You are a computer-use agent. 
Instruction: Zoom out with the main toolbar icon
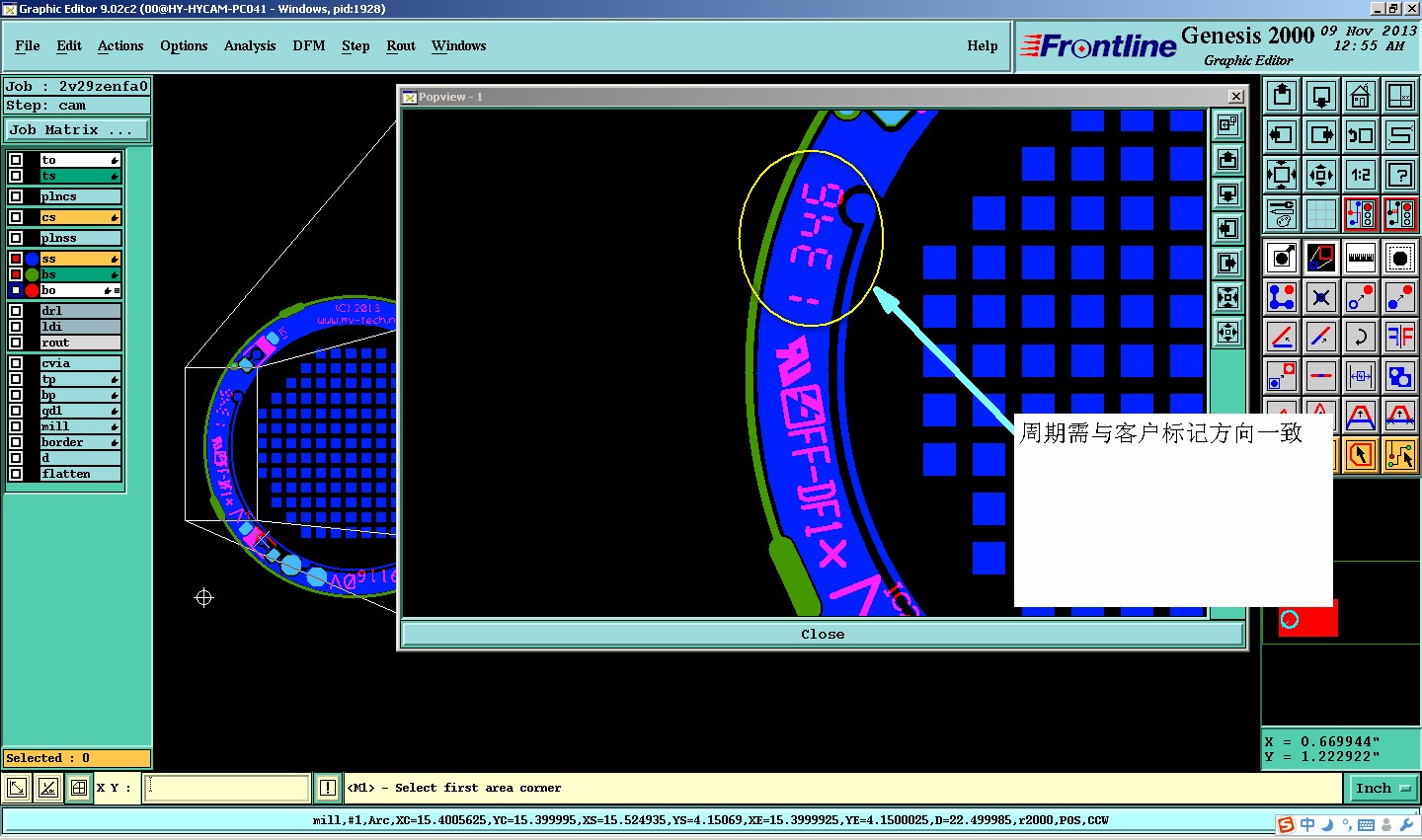(x=1321, y=175)
